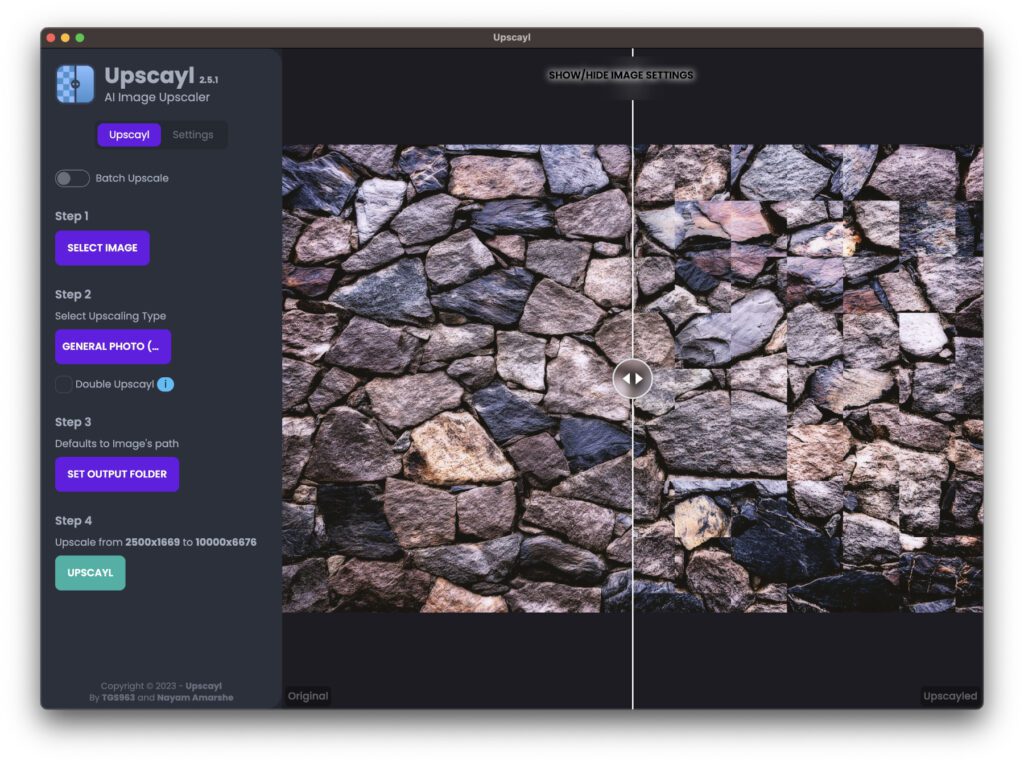Select the Upscayl tab

pyautogui.click(x=129, y=135)
